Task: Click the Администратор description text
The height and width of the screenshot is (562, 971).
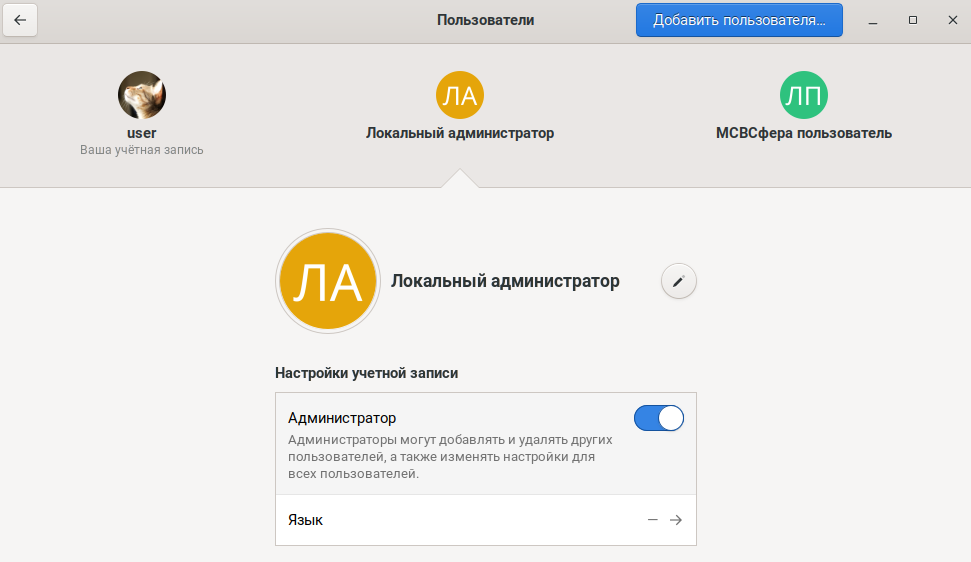Action: (450, 457)
